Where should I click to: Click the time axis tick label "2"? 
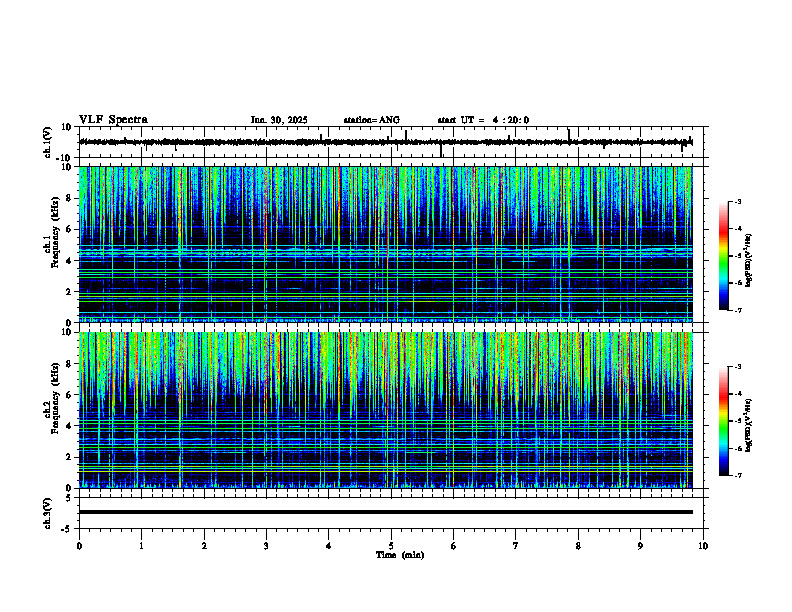click(x=204, y=546)
